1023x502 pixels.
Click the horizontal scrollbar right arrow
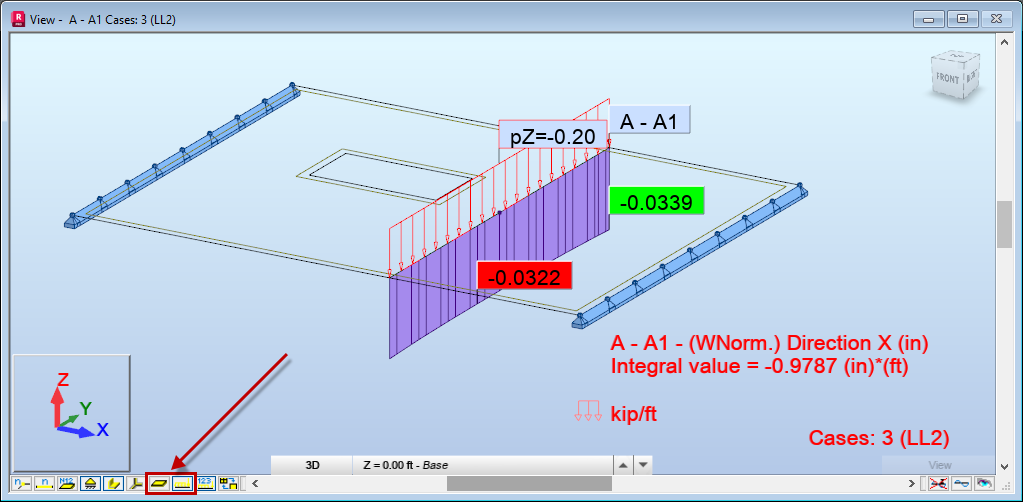(x=913, y=484)
